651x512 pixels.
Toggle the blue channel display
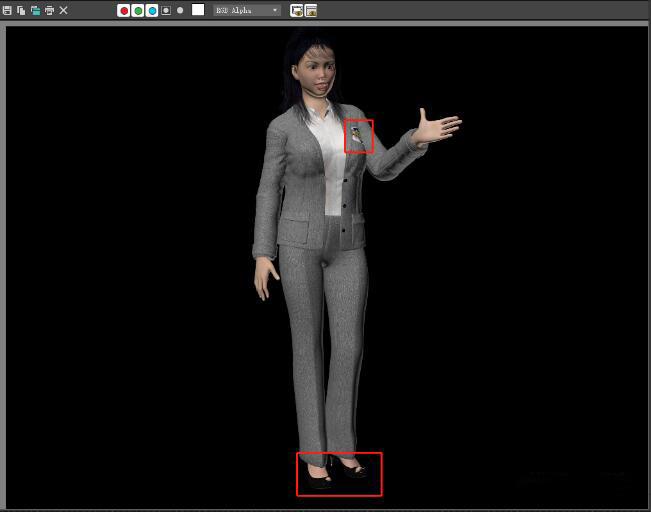[x=152, y=10]
